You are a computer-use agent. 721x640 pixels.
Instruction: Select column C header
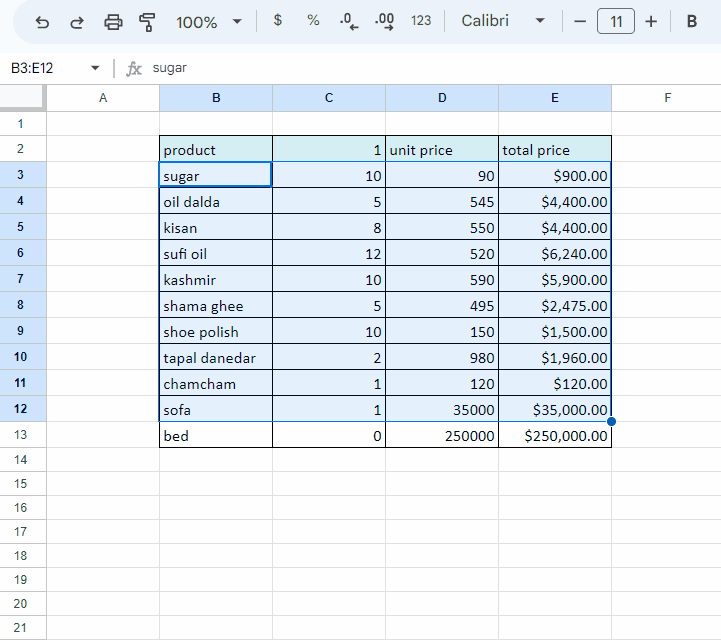tap(329, 98)
